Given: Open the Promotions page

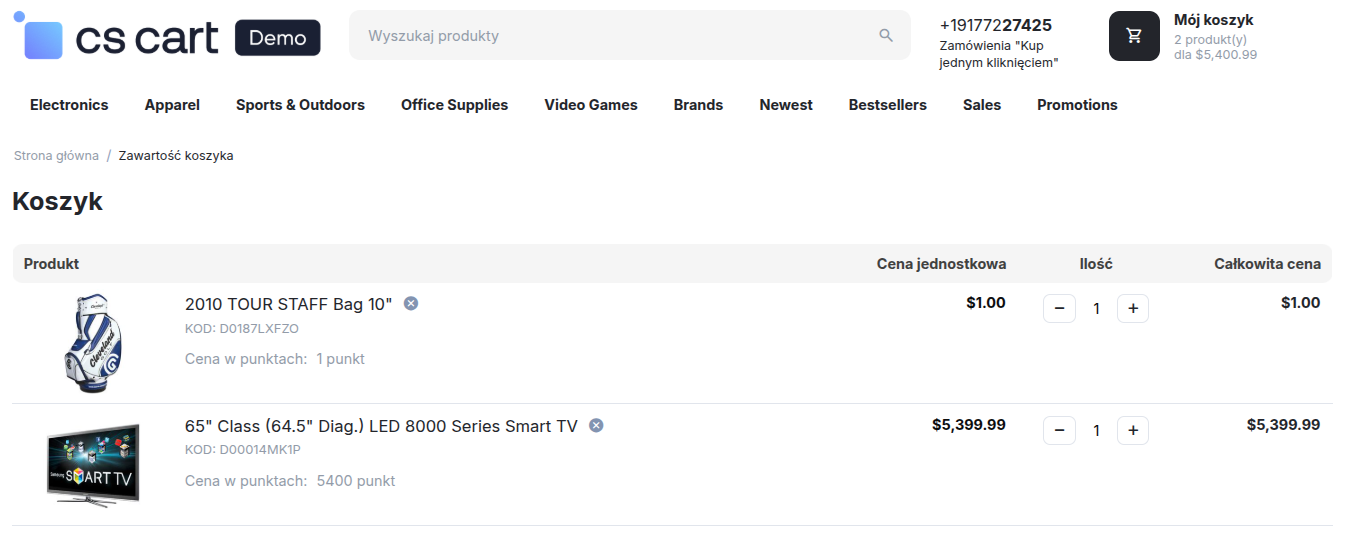Looking at the screenshot, I should 1077,105.
